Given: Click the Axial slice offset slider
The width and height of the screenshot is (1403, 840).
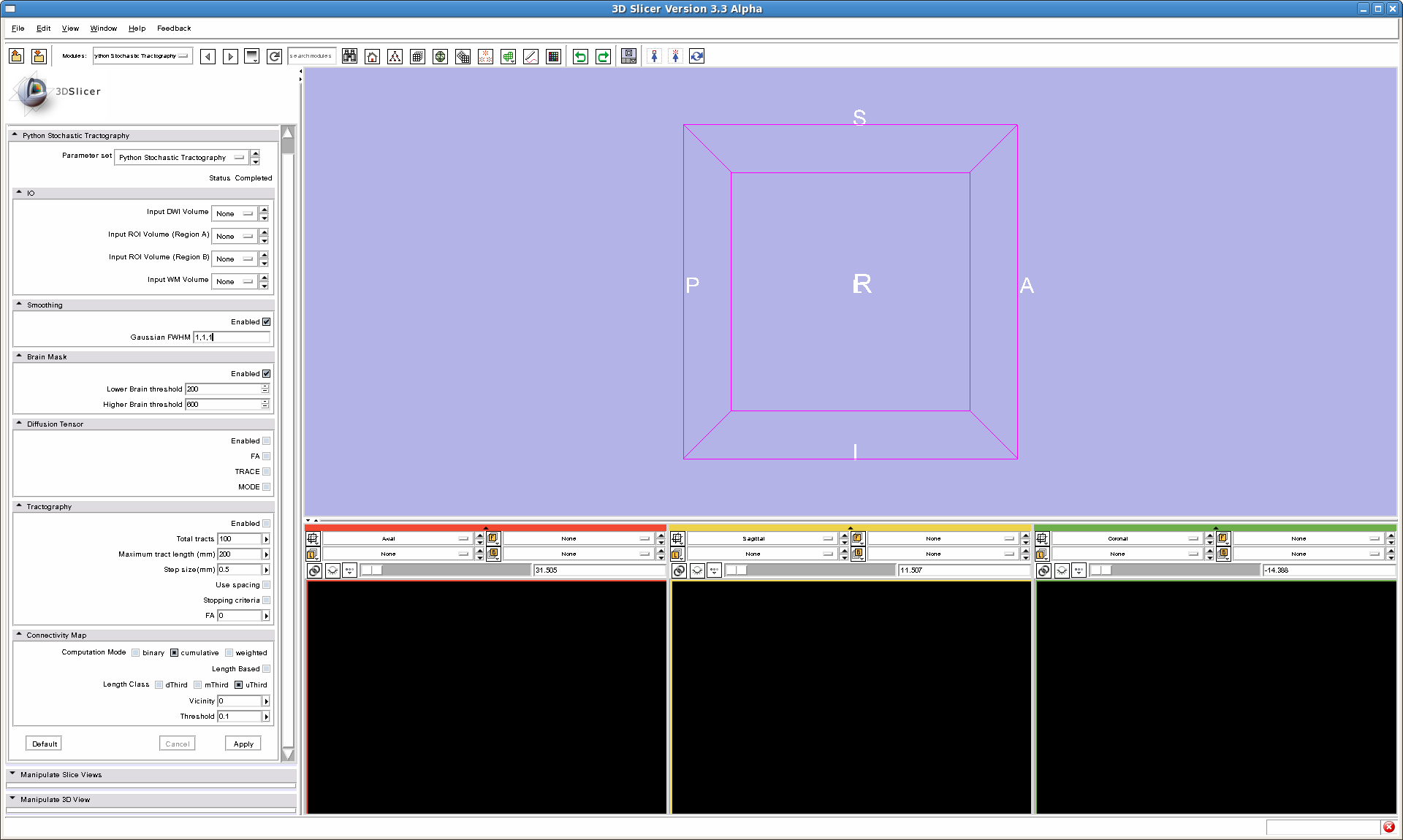Looking at the screenshot, I should click(446, 570).
